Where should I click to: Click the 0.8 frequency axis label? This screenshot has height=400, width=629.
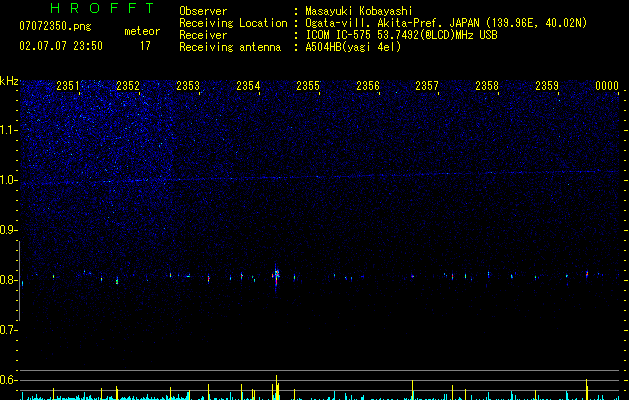tap(8, 280)
